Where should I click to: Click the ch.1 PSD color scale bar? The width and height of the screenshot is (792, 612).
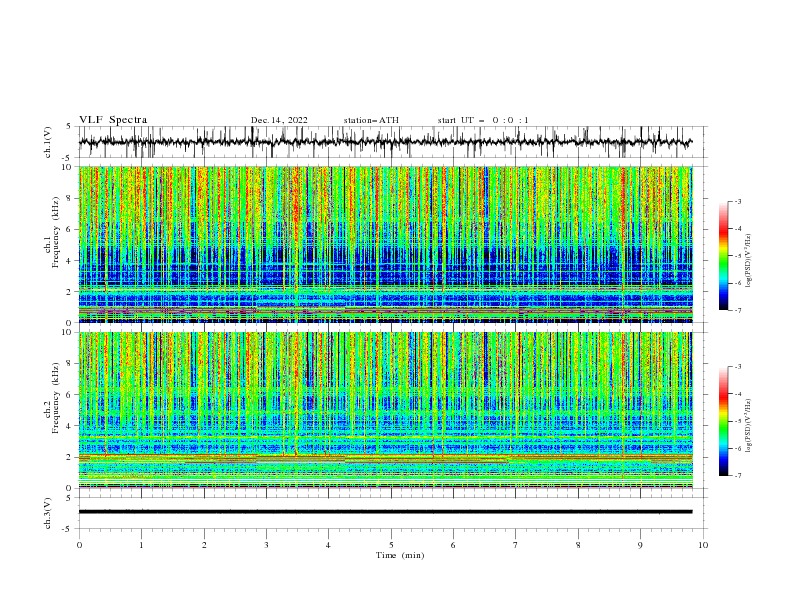pos(723,256)
